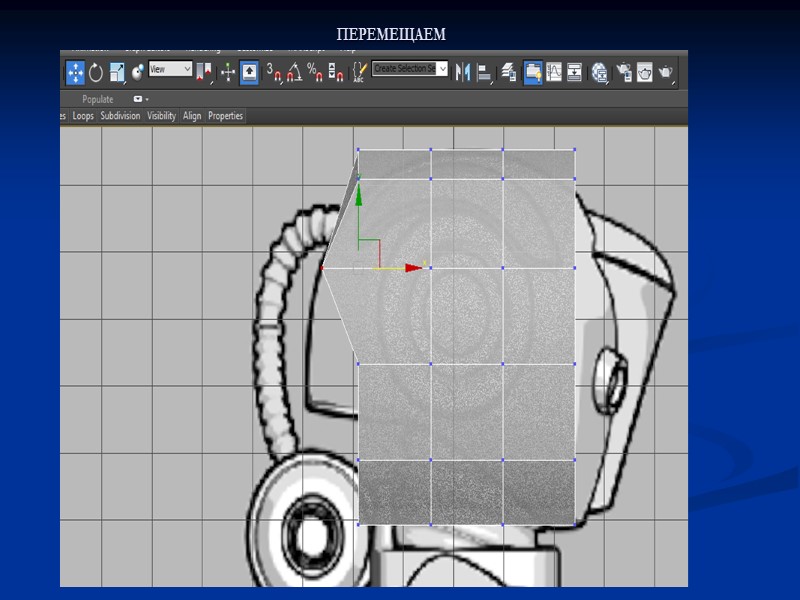Click the selected red vertex on left edge
This screenshot has width=800, height=600.
[322, 268]
